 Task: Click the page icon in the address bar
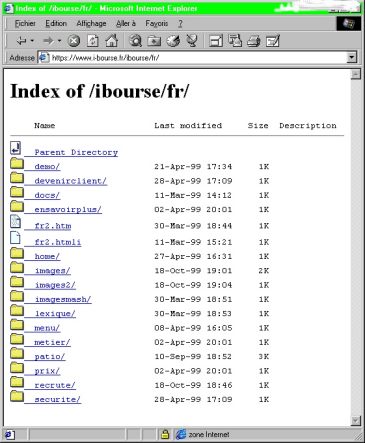pos(44,58)
